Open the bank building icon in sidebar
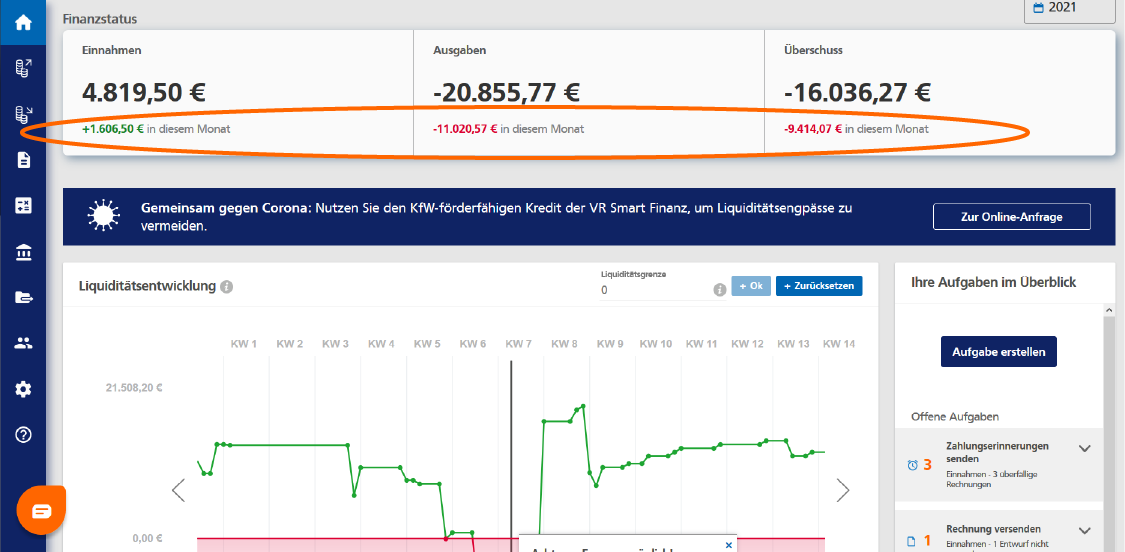 point(23,252)
